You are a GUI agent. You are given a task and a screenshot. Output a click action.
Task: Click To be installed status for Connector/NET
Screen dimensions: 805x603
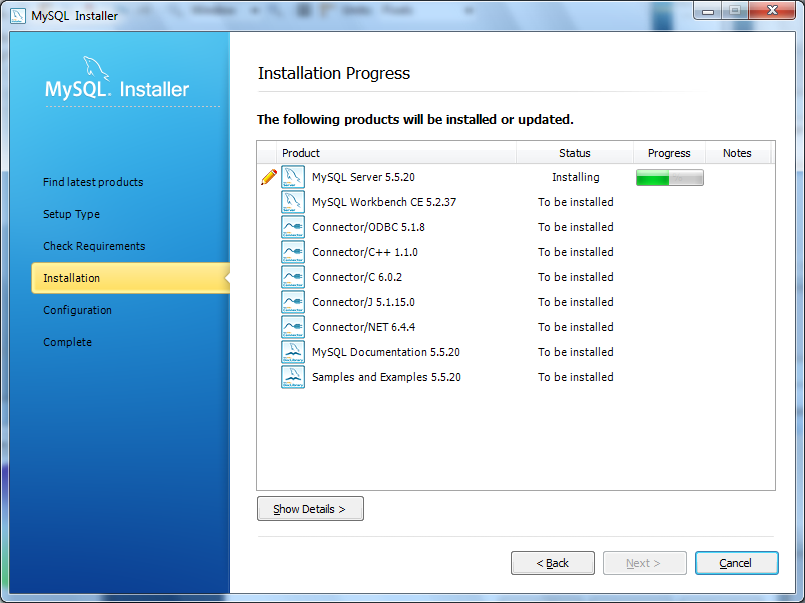click(x=576, y=327)
